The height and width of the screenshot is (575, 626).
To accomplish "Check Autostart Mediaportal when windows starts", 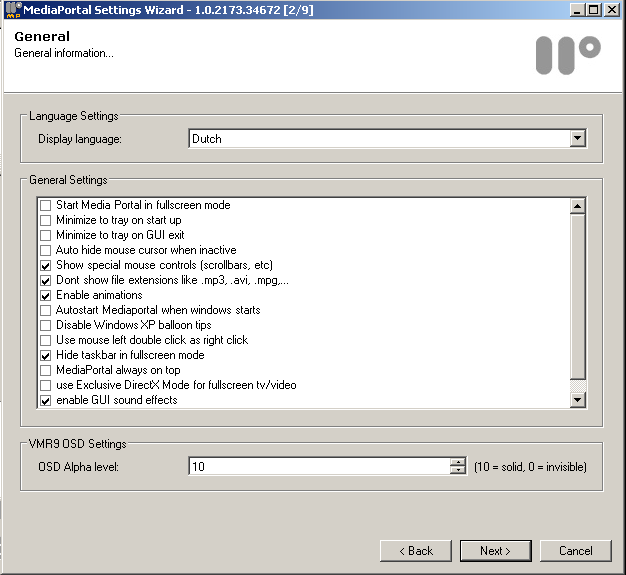I will pos(46,310).
